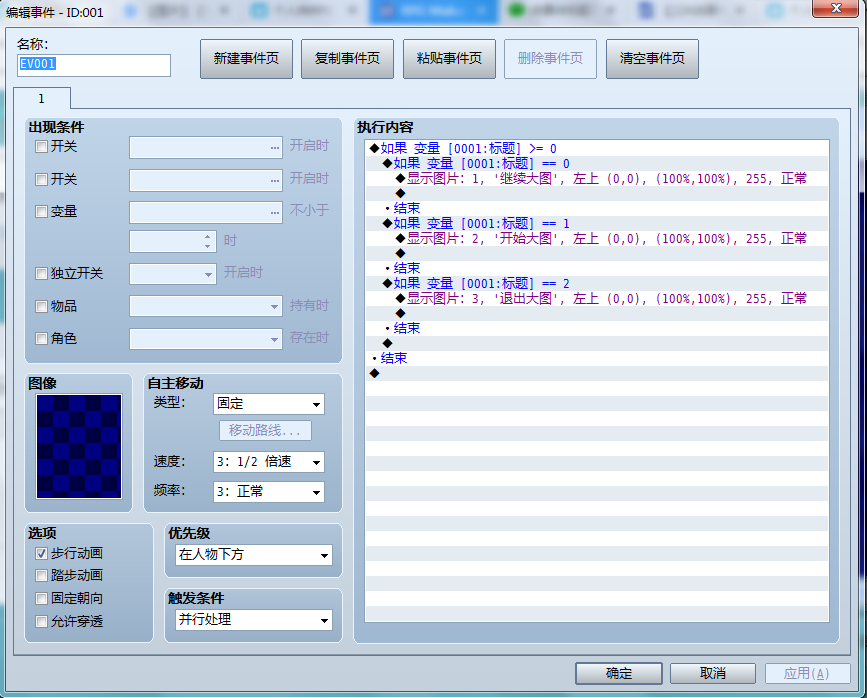Image resolution: width=867 pixels, height=698 pixels.
Task: Click the 移动路线... button
Action: click(265, 430)
